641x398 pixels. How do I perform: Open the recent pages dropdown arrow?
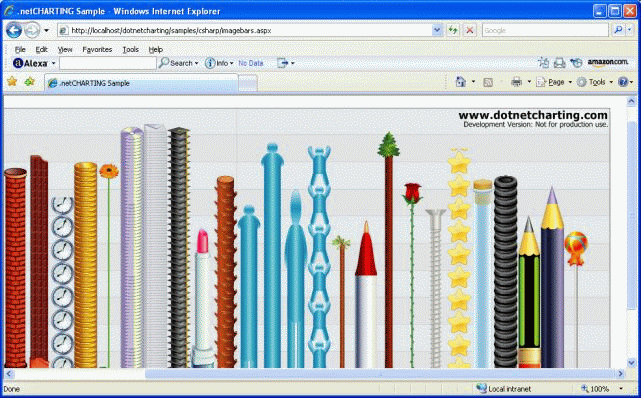[46, 30]
